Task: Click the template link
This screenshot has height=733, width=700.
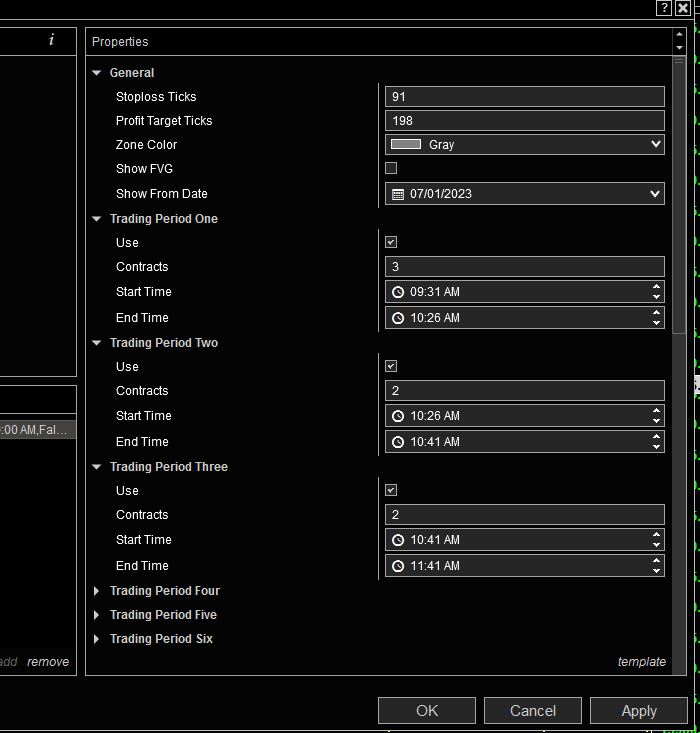Action: 642,662
